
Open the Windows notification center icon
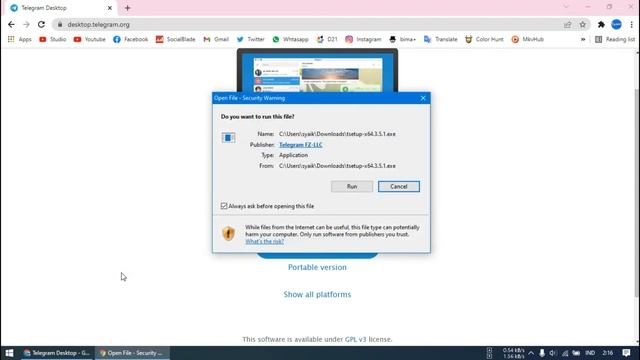coord(626,353)
